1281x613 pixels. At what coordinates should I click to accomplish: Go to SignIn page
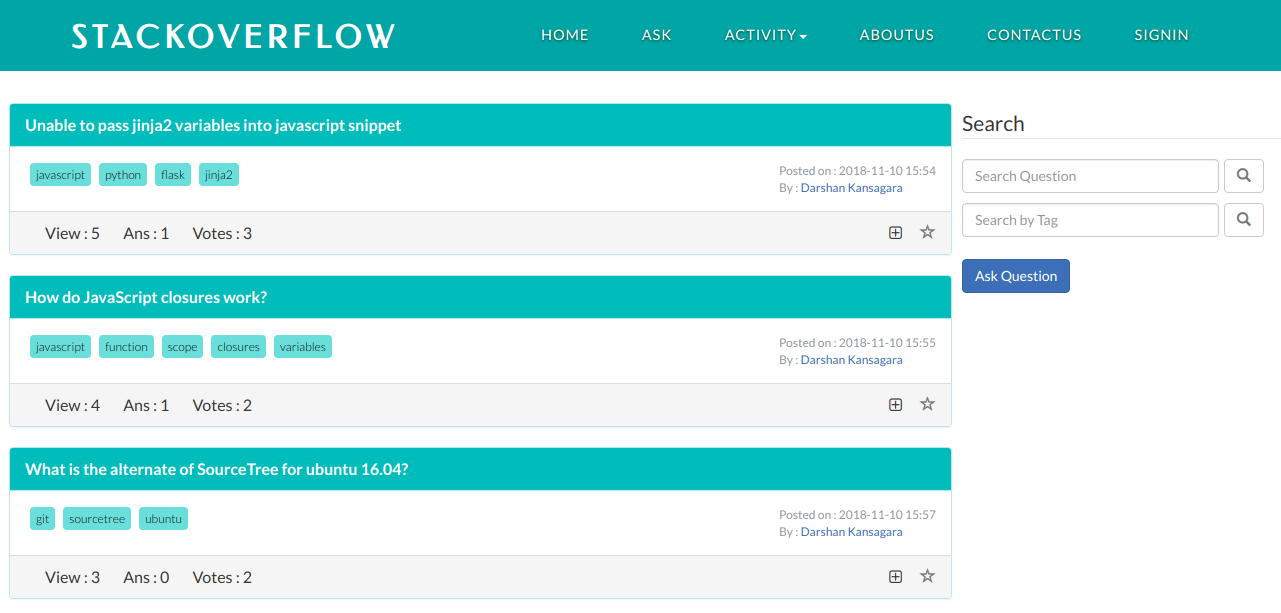[x=1162, y=35]
